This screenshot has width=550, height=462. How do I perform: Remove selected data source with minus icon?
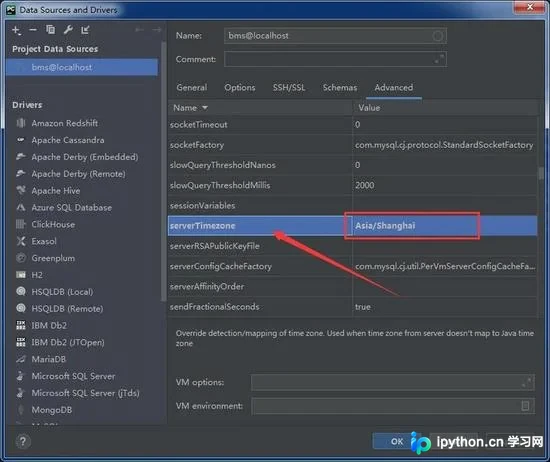(33, 30)
